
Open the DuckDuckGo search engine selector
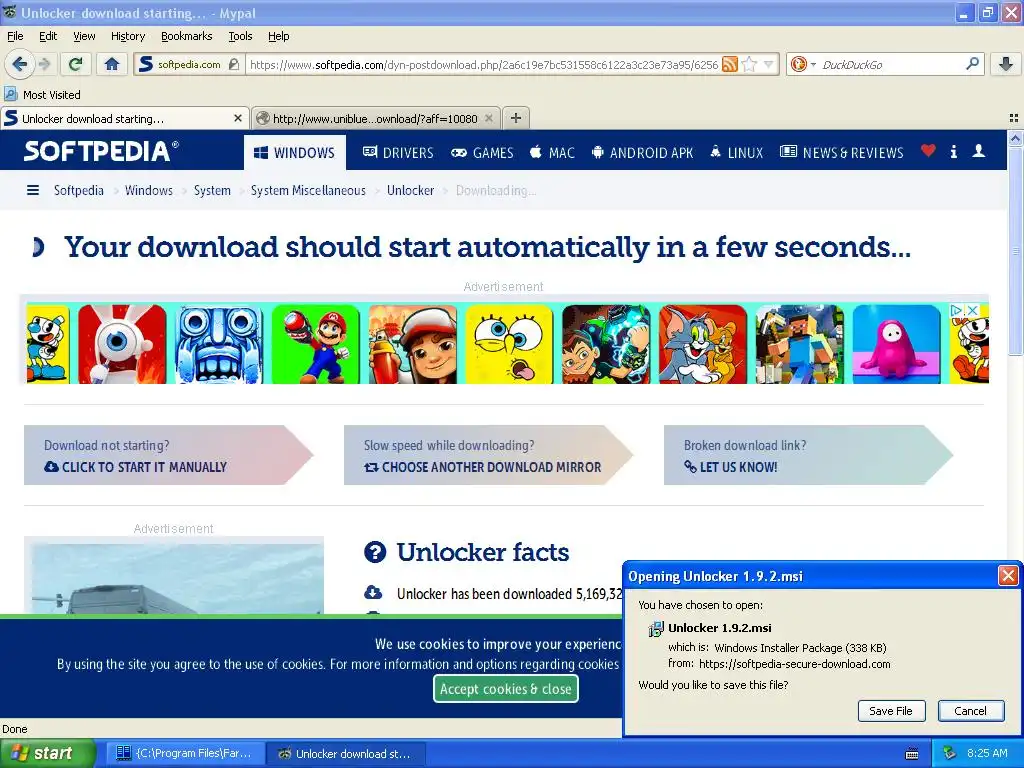pos(803,64)
